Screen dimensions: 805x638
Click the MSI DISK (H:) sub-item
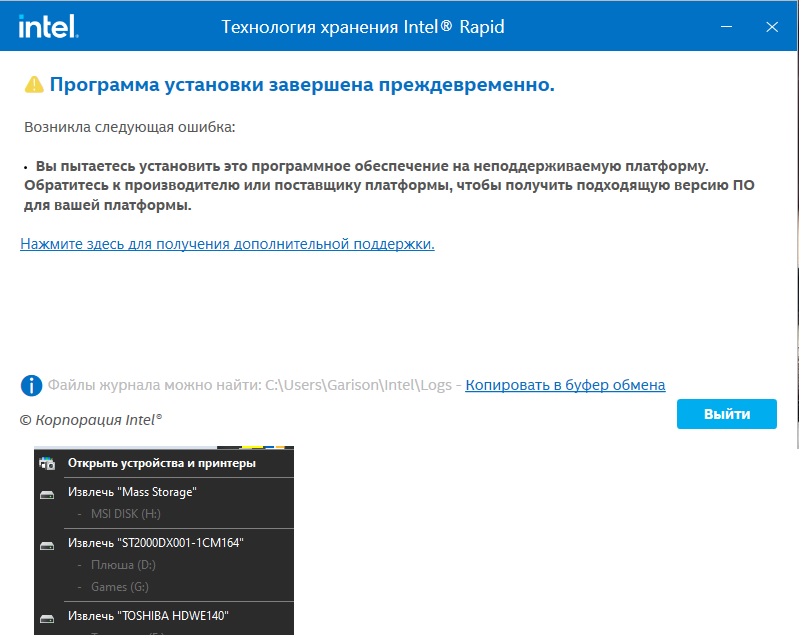point(126,514)
